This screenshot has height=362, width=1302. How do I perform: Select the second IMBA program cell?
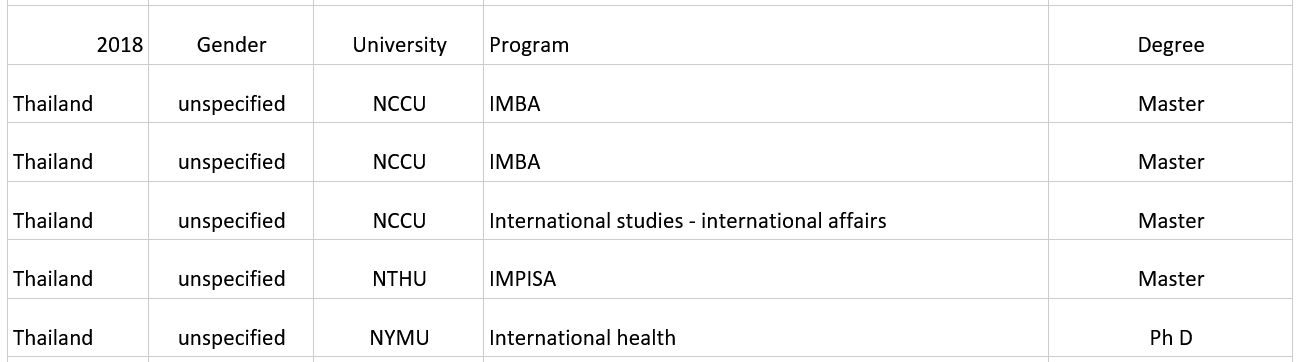[x=766, y=153]
